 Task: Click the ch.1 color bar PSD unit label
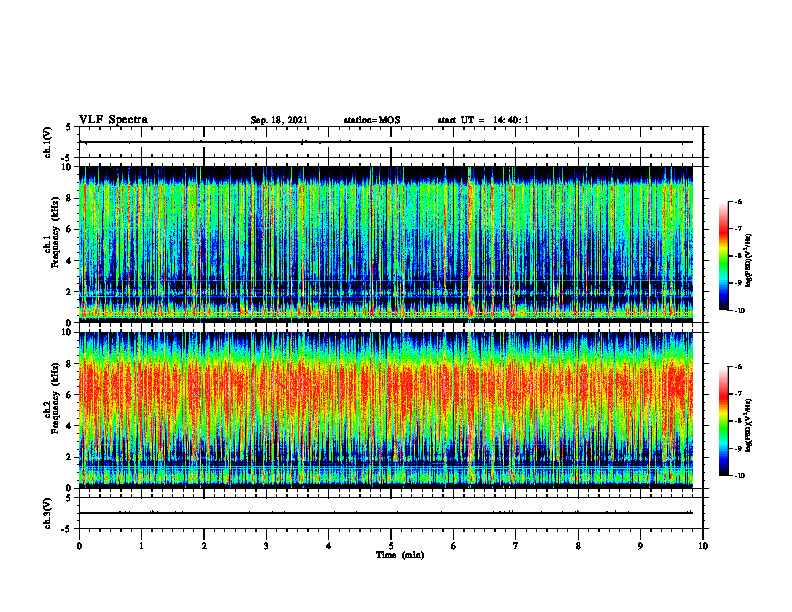click(x=749, y=261)
